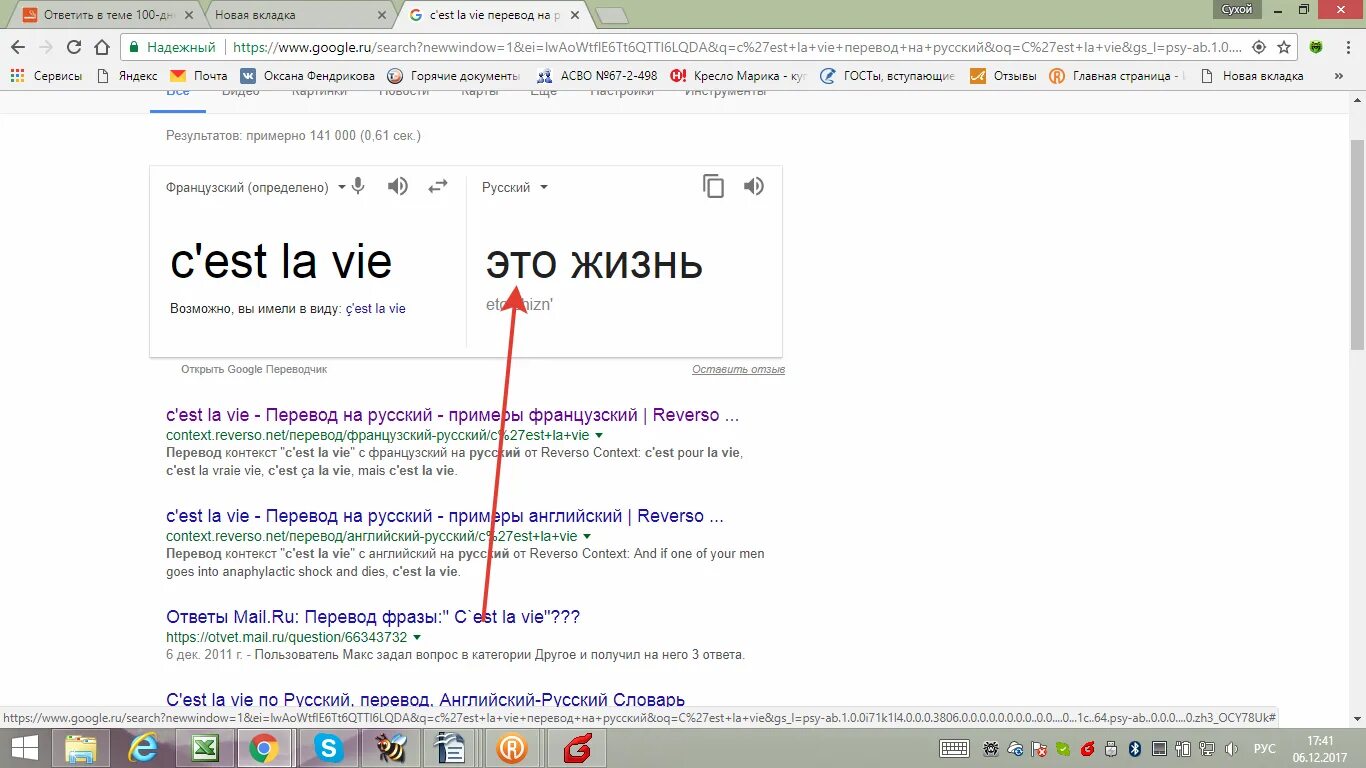
Task: Open Сервисы apps bookmark
Action: coord(46,76)
